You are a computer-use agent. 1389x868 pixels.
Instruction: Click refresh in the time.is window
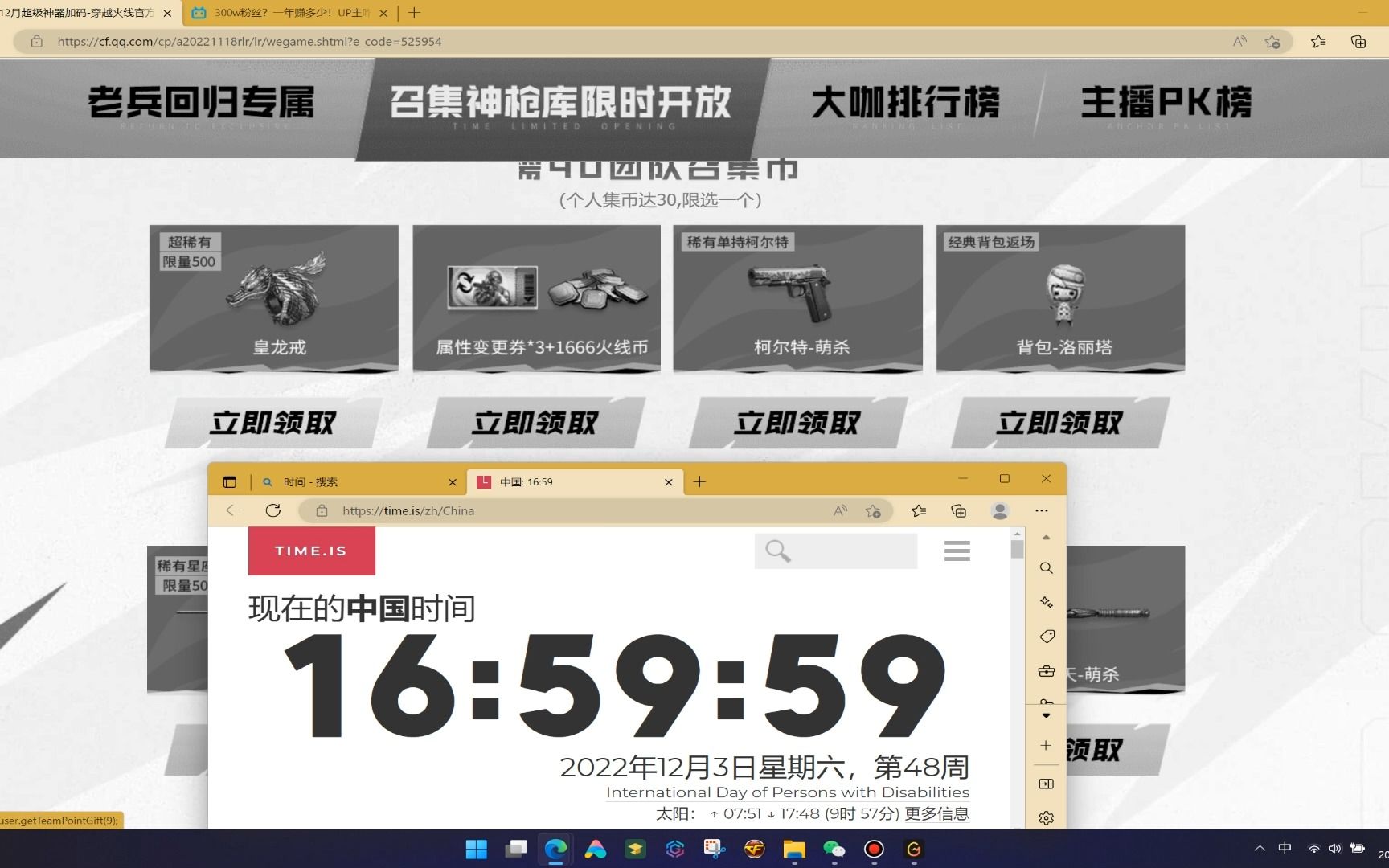[273, 510]
